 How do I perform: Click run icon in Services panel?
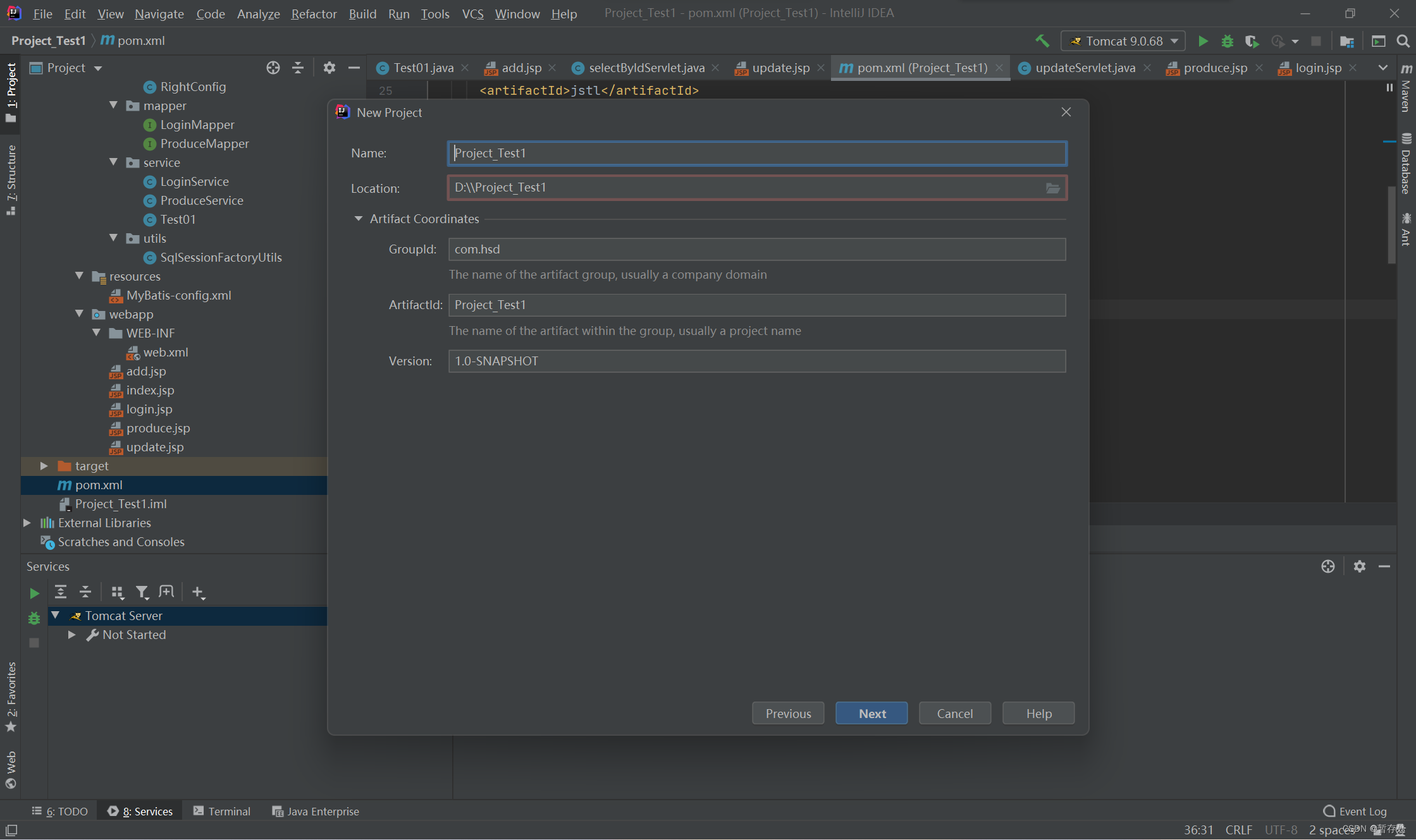(34, 593)
